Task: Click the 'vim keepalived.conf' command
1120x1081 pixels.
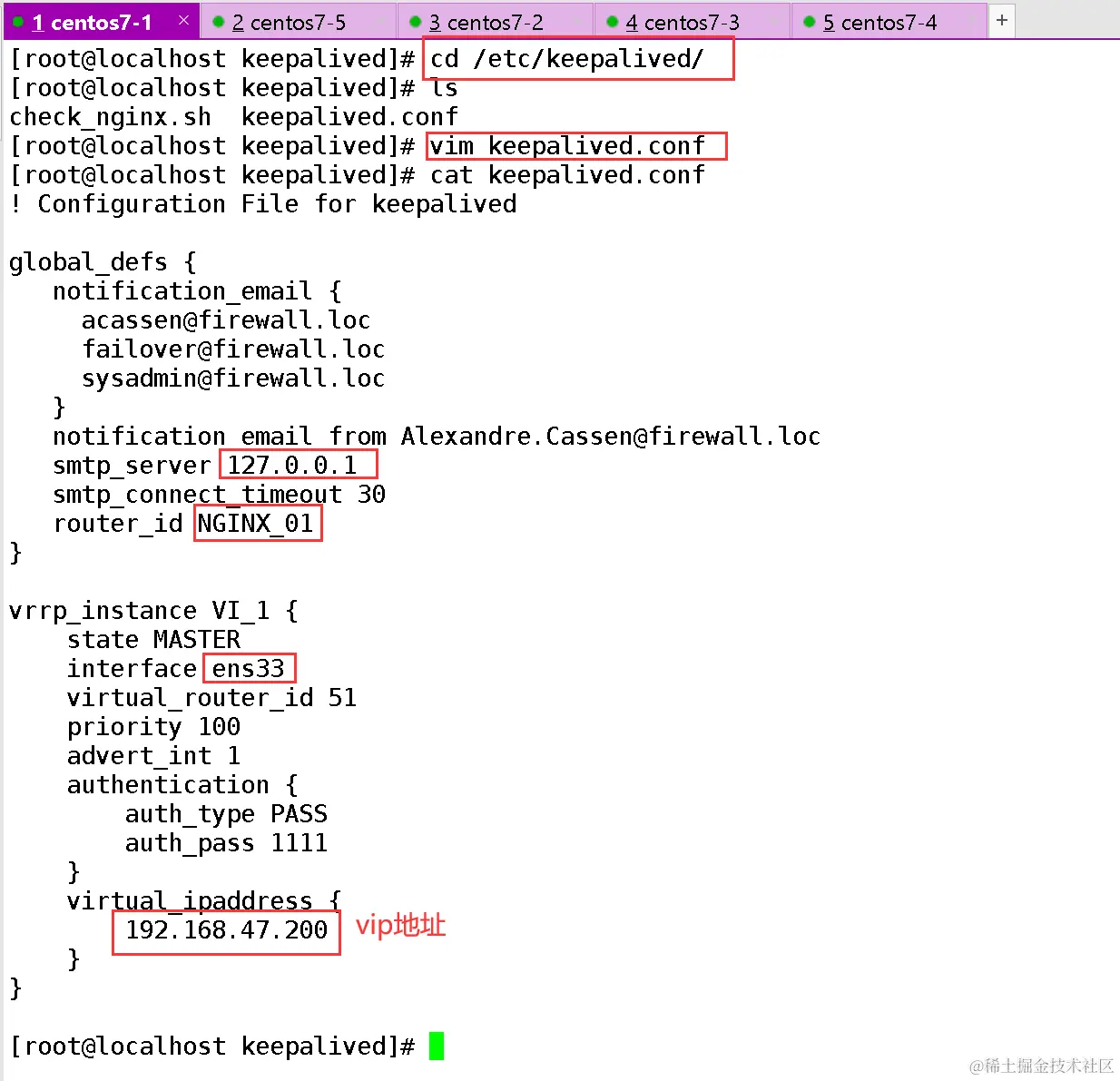Action: coord(567,146)
